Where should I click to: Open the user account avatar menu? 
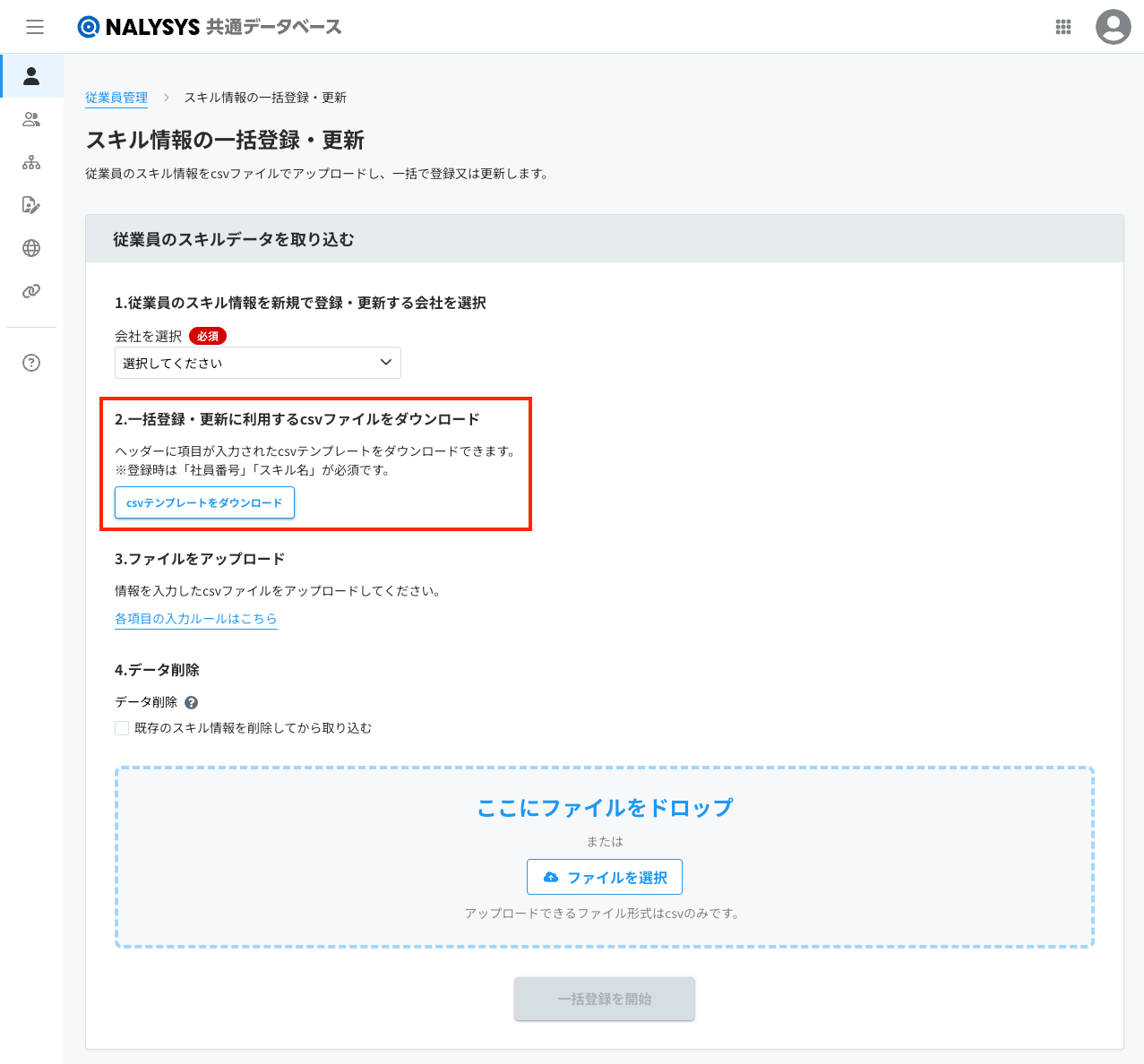coord(1113,27)
